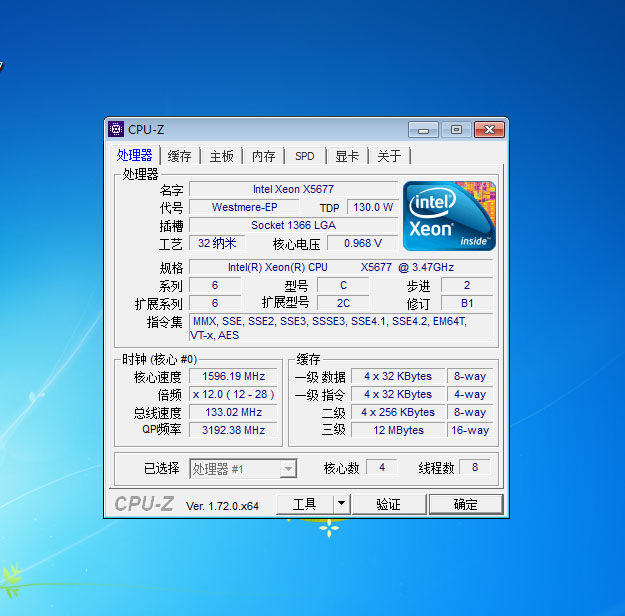Click the 三级 cache 12 MBytes value
Screen dimensions: 625x616
tap(398, 430)
